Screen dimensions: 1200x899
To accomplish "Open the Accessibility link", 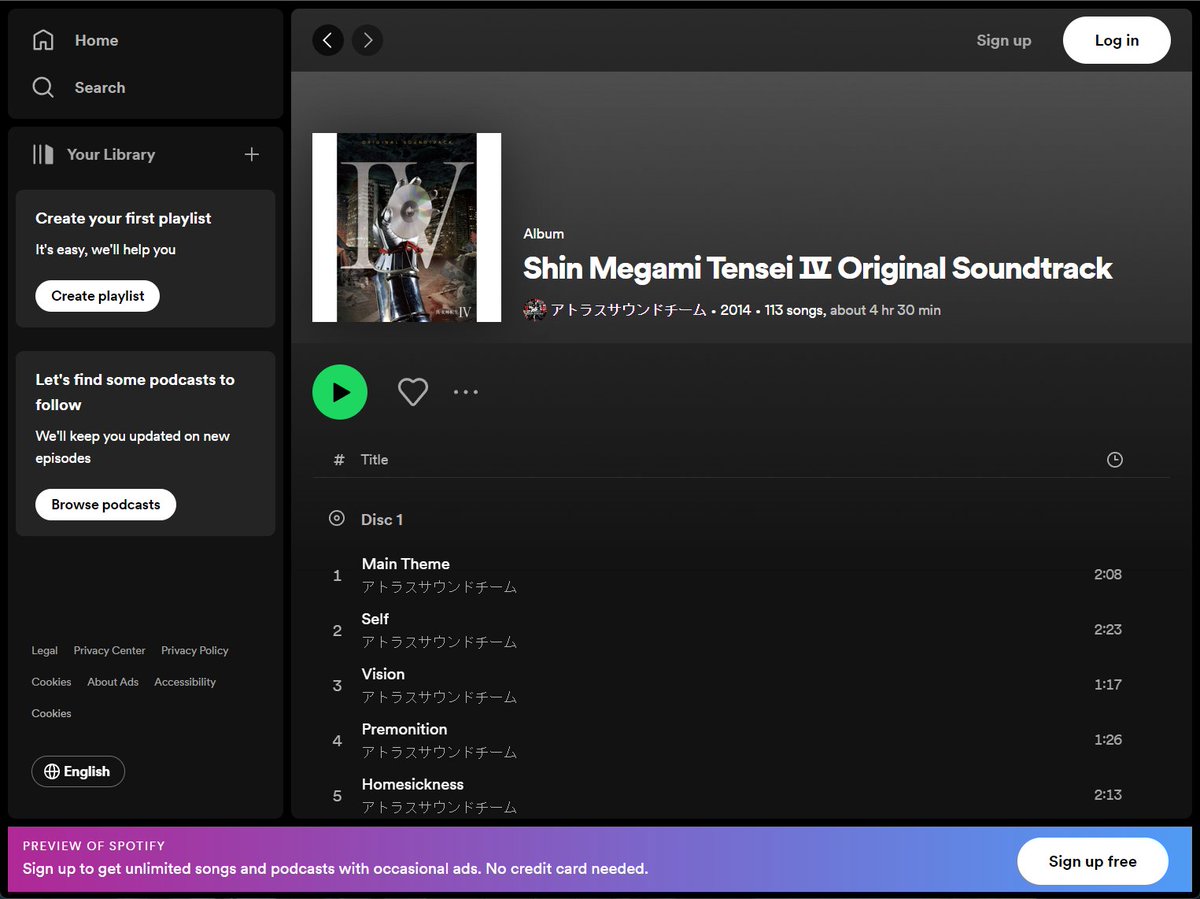I will click(185, 682).
